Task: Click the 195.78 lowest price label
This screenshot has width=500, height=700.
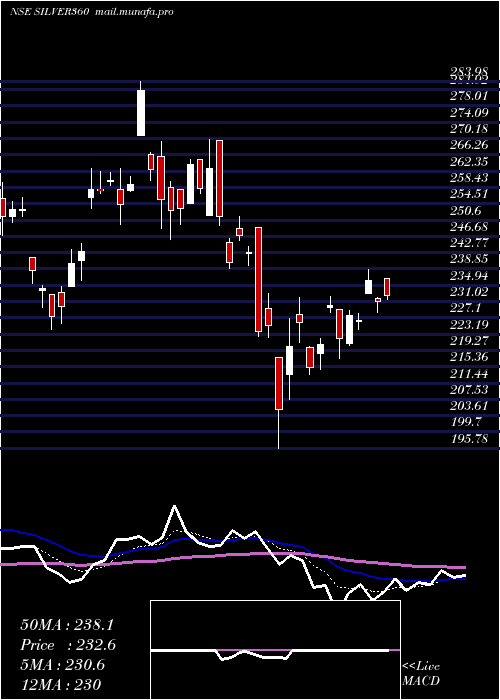Action: click(x=469, y=438)
